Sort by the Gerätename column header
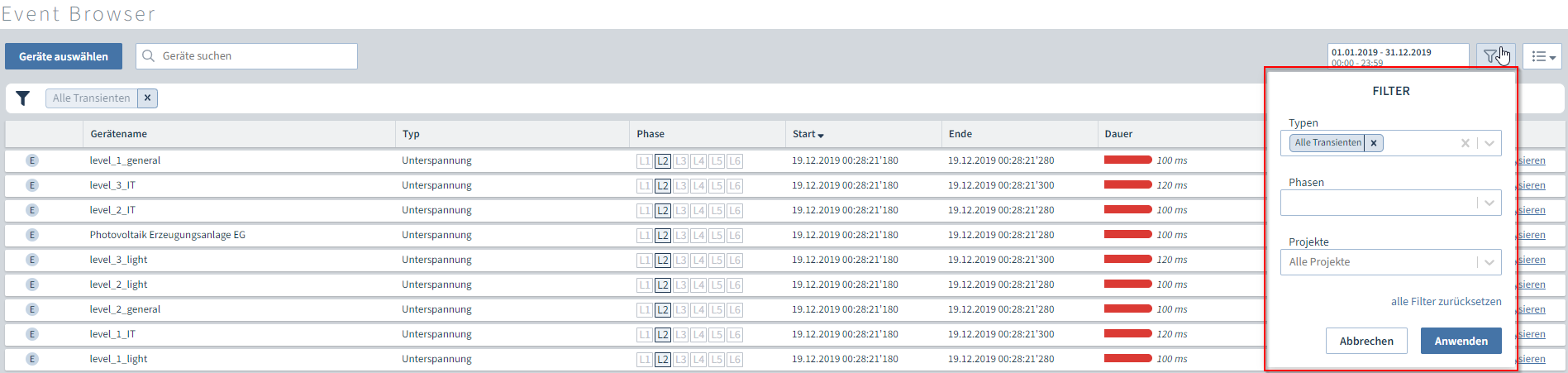 point(119,134)
